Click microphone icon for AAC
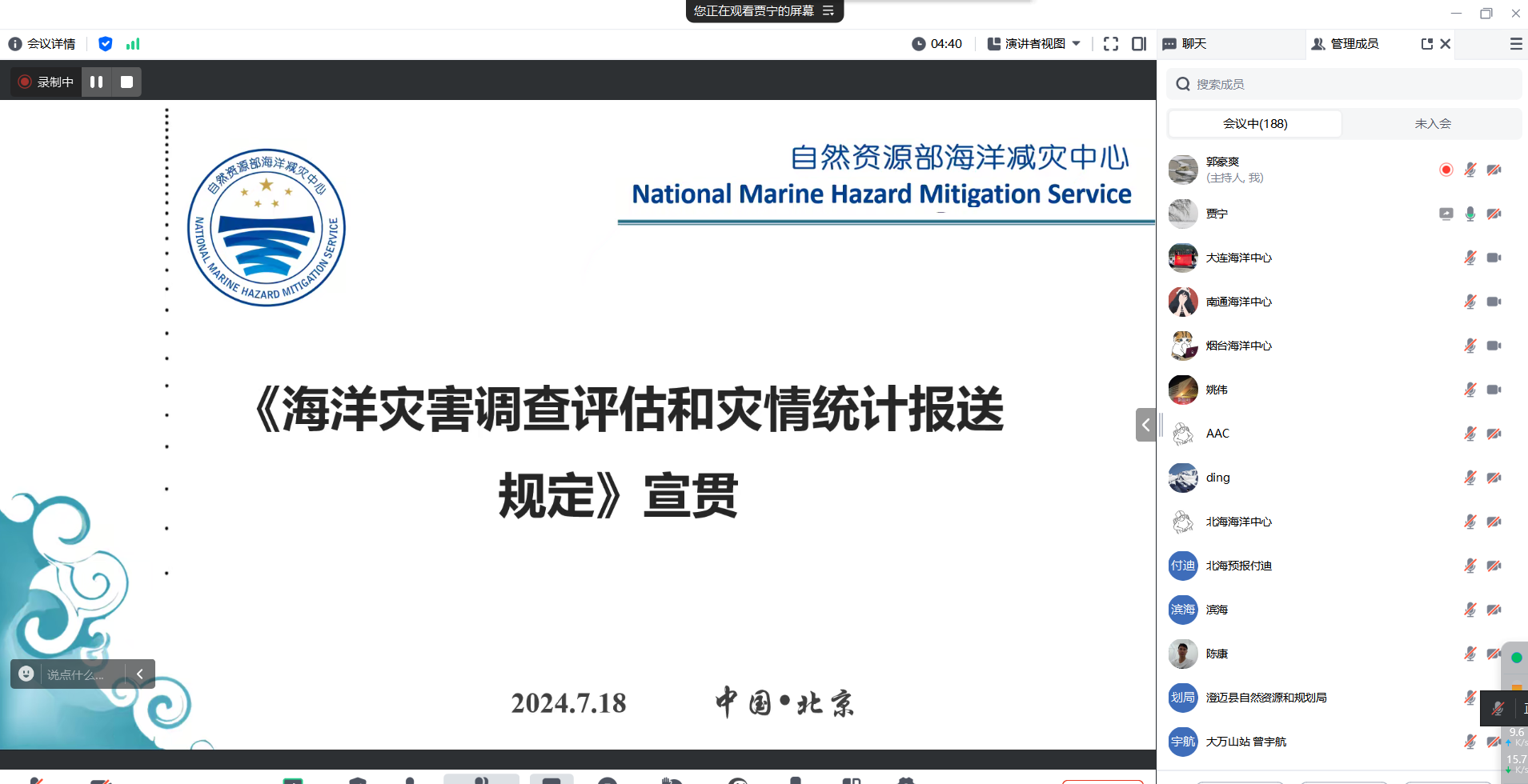This screenshot has height=784, width=1528. (x=1470, y=434)
